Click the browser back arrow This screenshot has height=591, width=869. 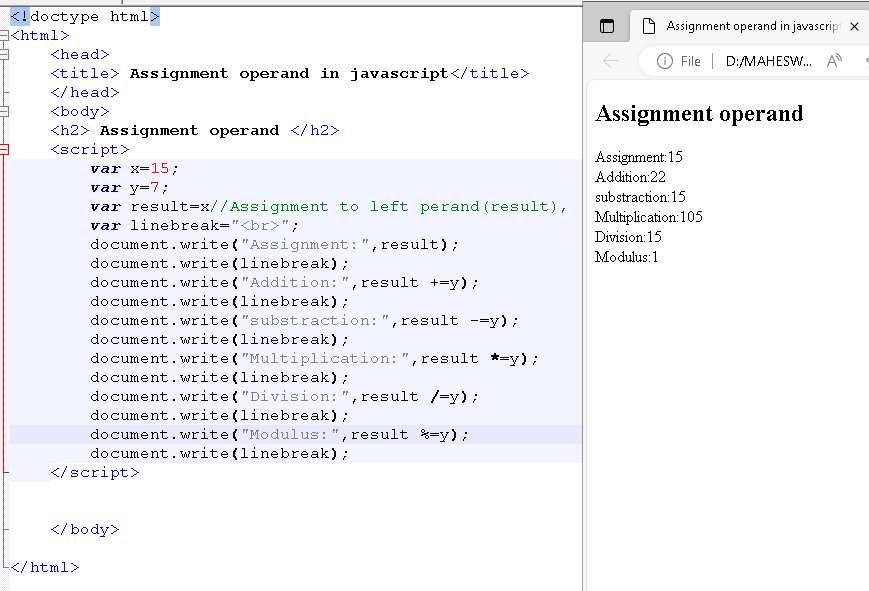(x=611, y=61)
